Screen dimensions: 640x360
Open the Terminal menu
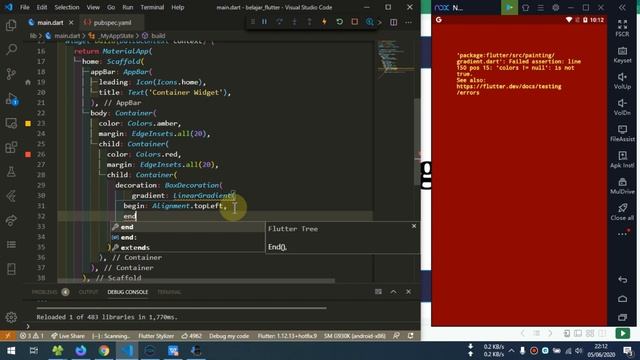click(x=152, y=7)
